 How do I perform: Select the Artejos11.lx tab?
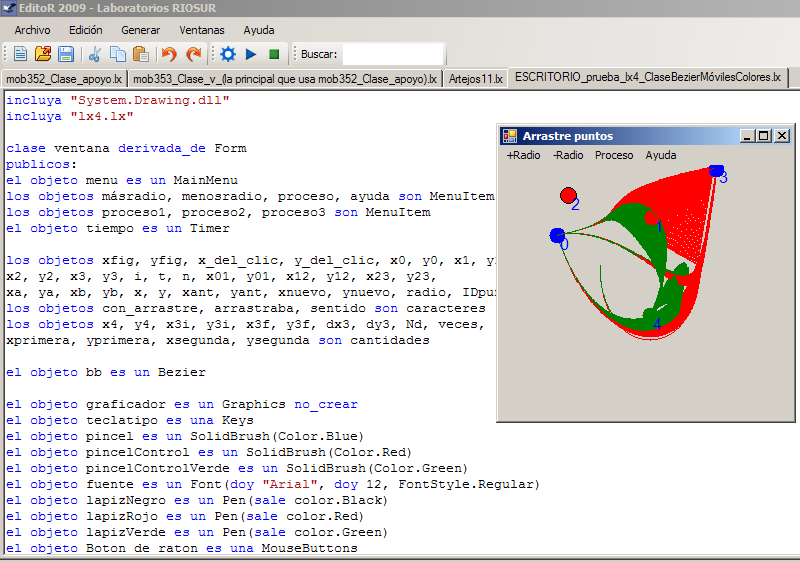tap(475, 78)
